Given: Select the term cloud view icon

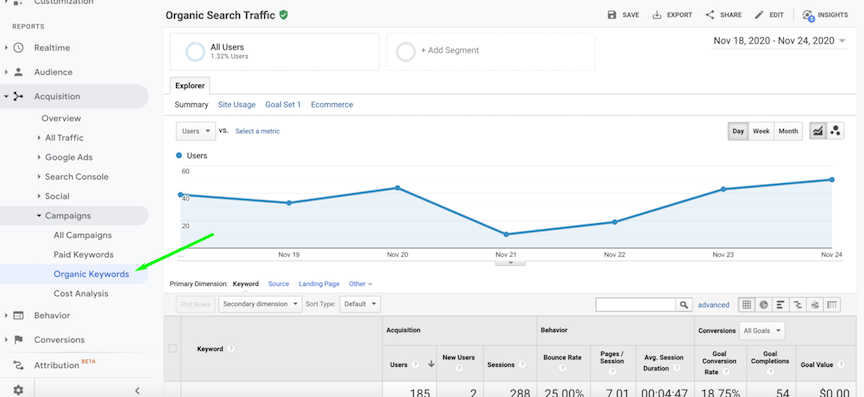Looking at the screenshot, I should [815, 304].
